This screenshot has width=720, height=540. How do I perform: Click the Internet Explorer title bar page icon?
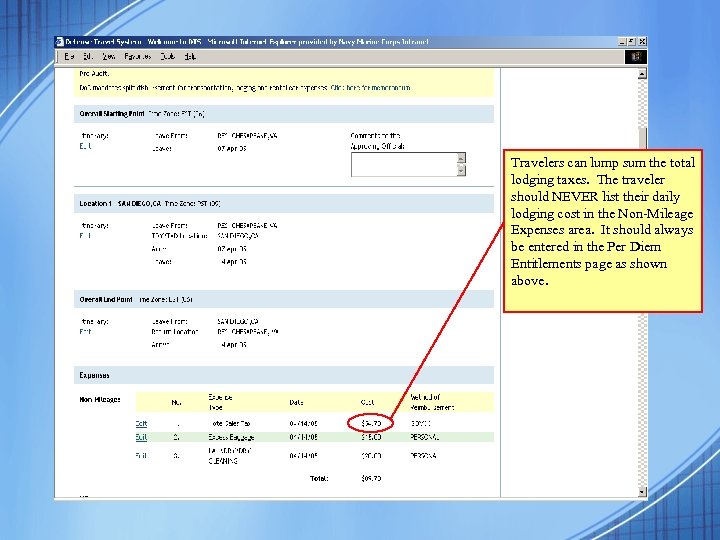[x=60, y=42]
